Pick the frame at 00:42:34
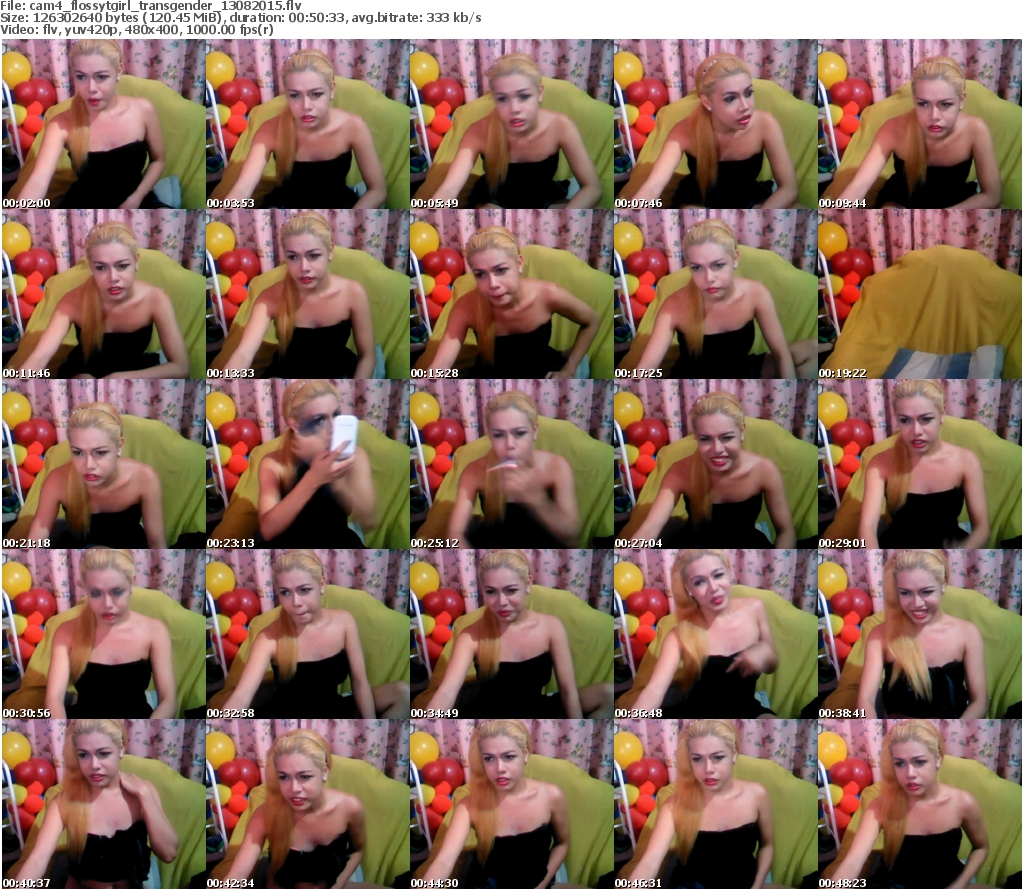Screen dimensions: 1024x889 (x=308, y=804)
